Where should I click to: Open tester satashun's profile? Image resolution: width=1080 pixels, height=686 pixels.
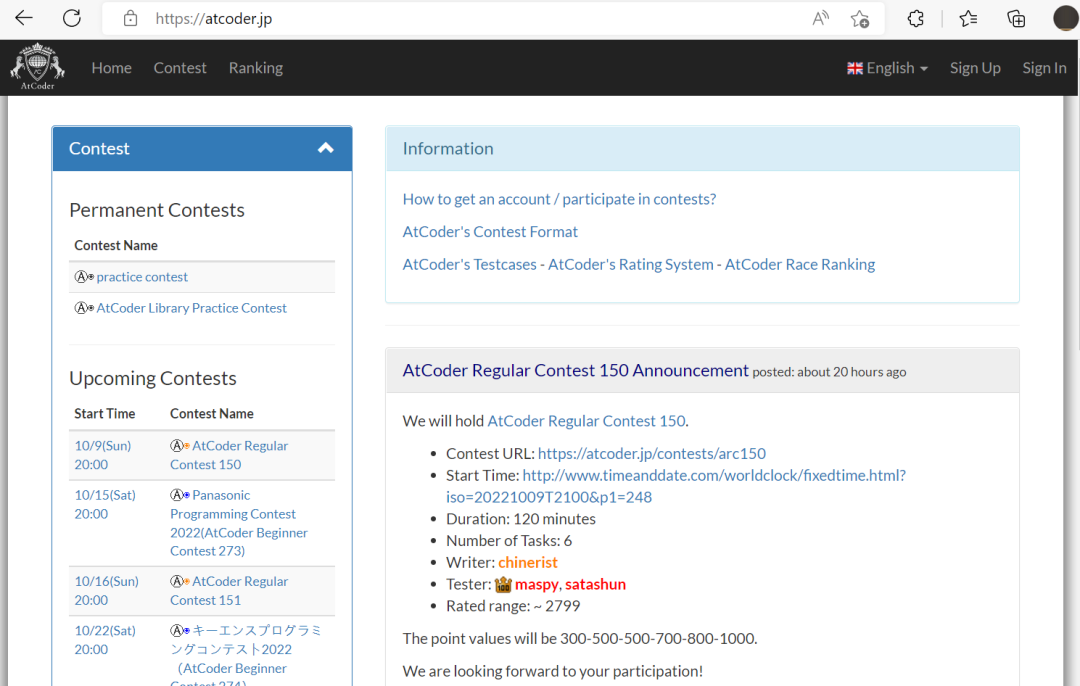coord(595,584)
